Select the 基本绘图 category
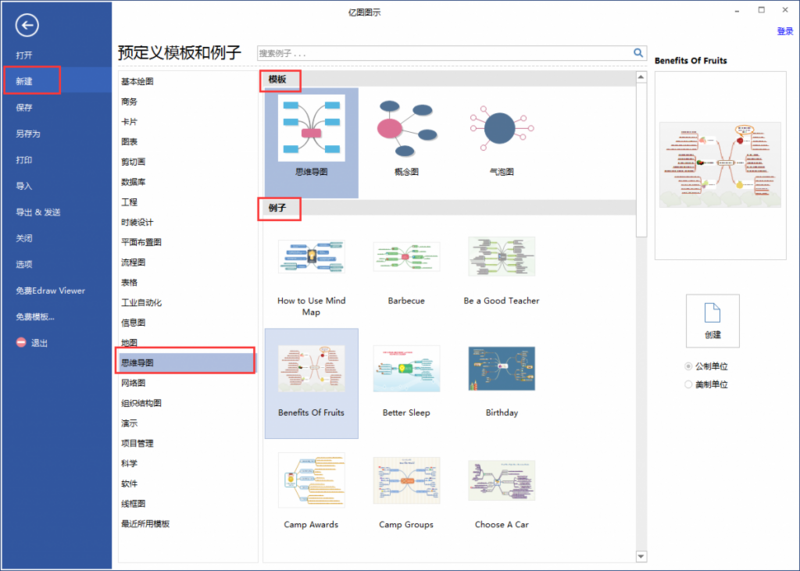The height and width of the screenshot is (571, 800). (137, 81)
